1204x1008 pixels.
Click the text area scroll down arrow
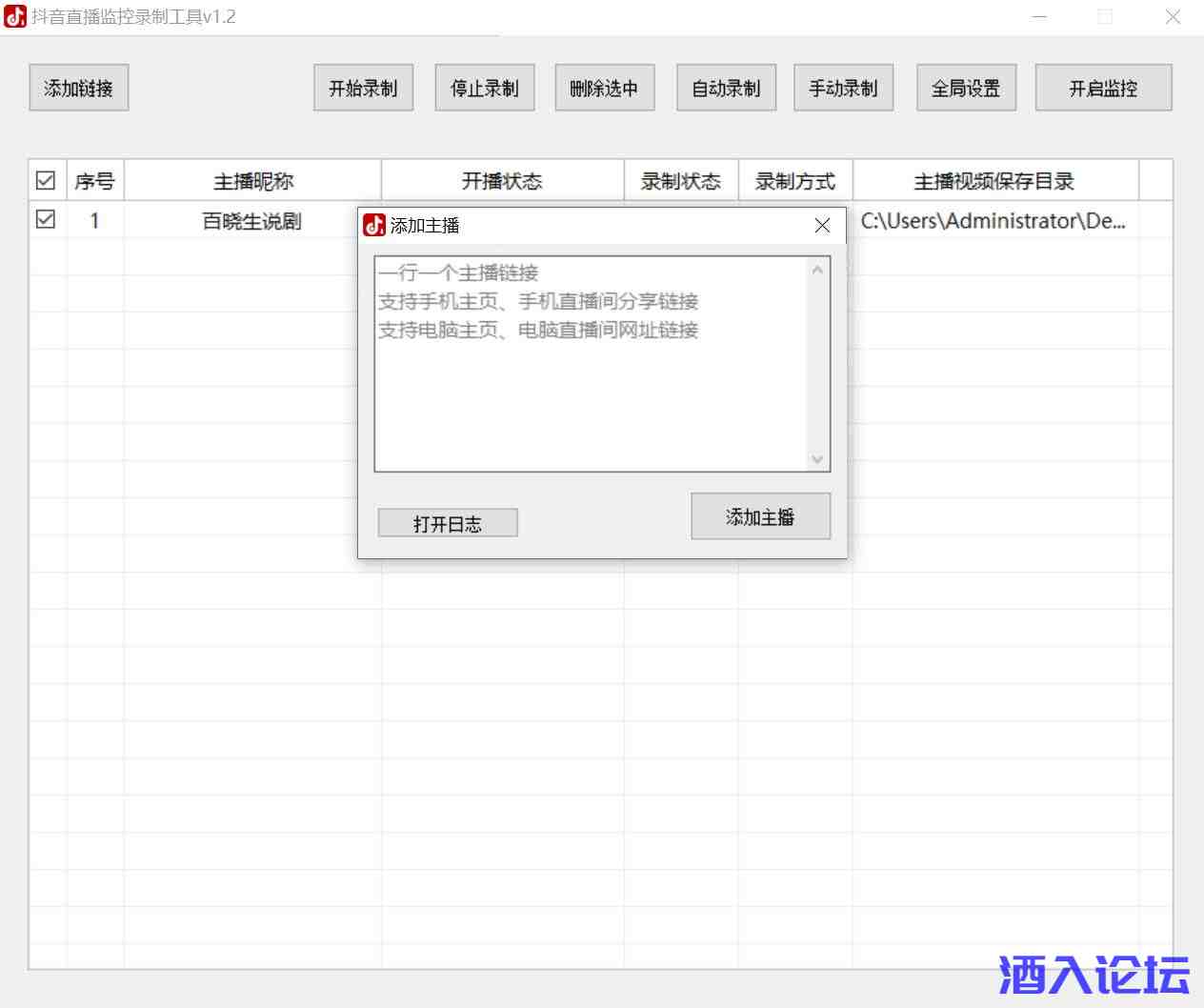click(x=817, y=459)
